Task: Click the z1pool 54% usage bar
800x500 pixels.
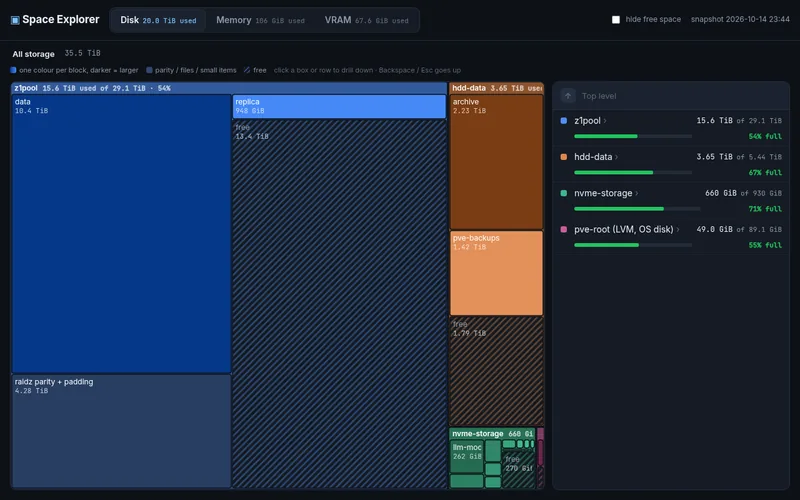Action: click(x=633, y=136)
